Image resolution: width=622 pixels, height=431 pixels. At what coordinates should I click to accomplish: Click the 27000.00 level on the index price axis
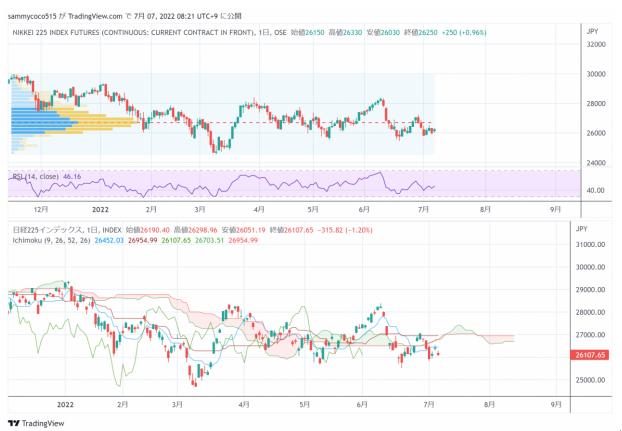point(590,335)
